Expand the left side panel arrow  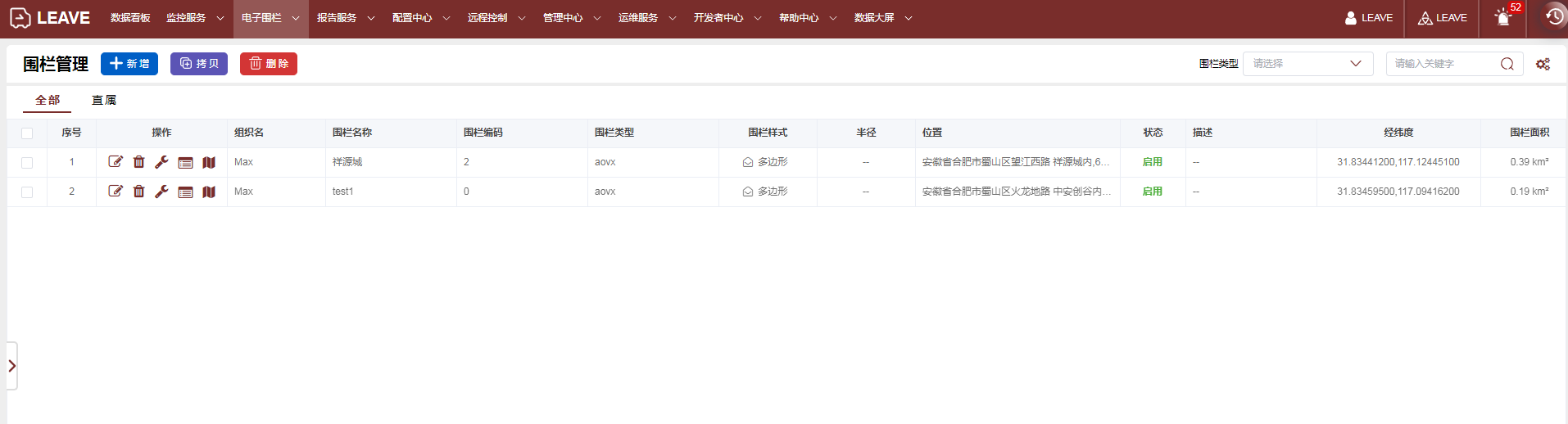coord(12,366)
